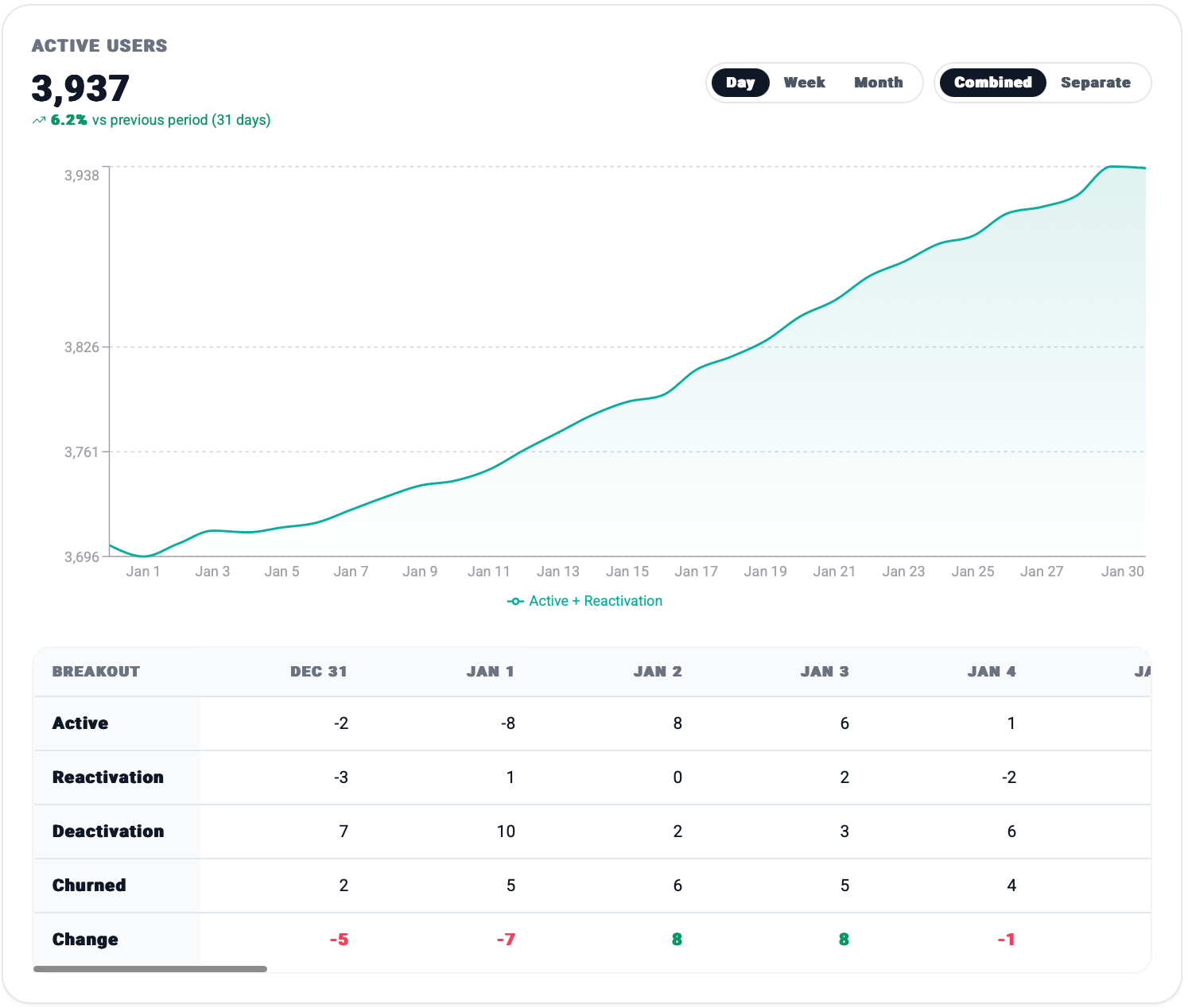Click the green 8 Change value for Jan 2
The width and height of the screenshot is (1188, 1008).
pyautogui.click(x=677, y=940)
